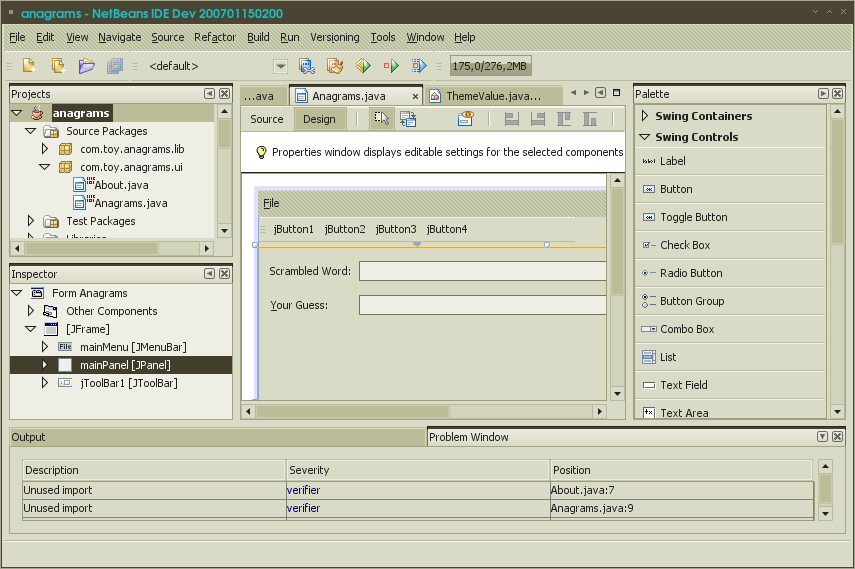Select Button Group component in Palette

click(730, 301)
